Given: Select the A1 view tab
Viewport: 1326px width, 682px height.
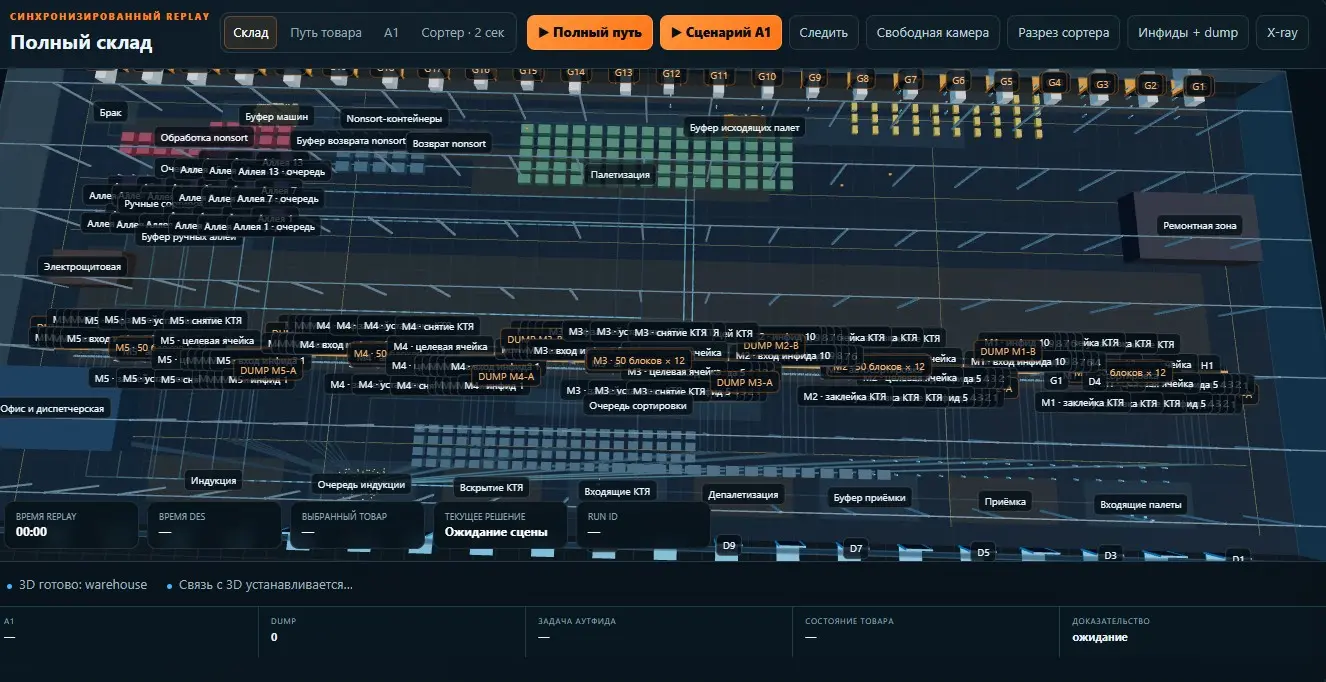Looking at the screenshot, I should coord(391,33).
